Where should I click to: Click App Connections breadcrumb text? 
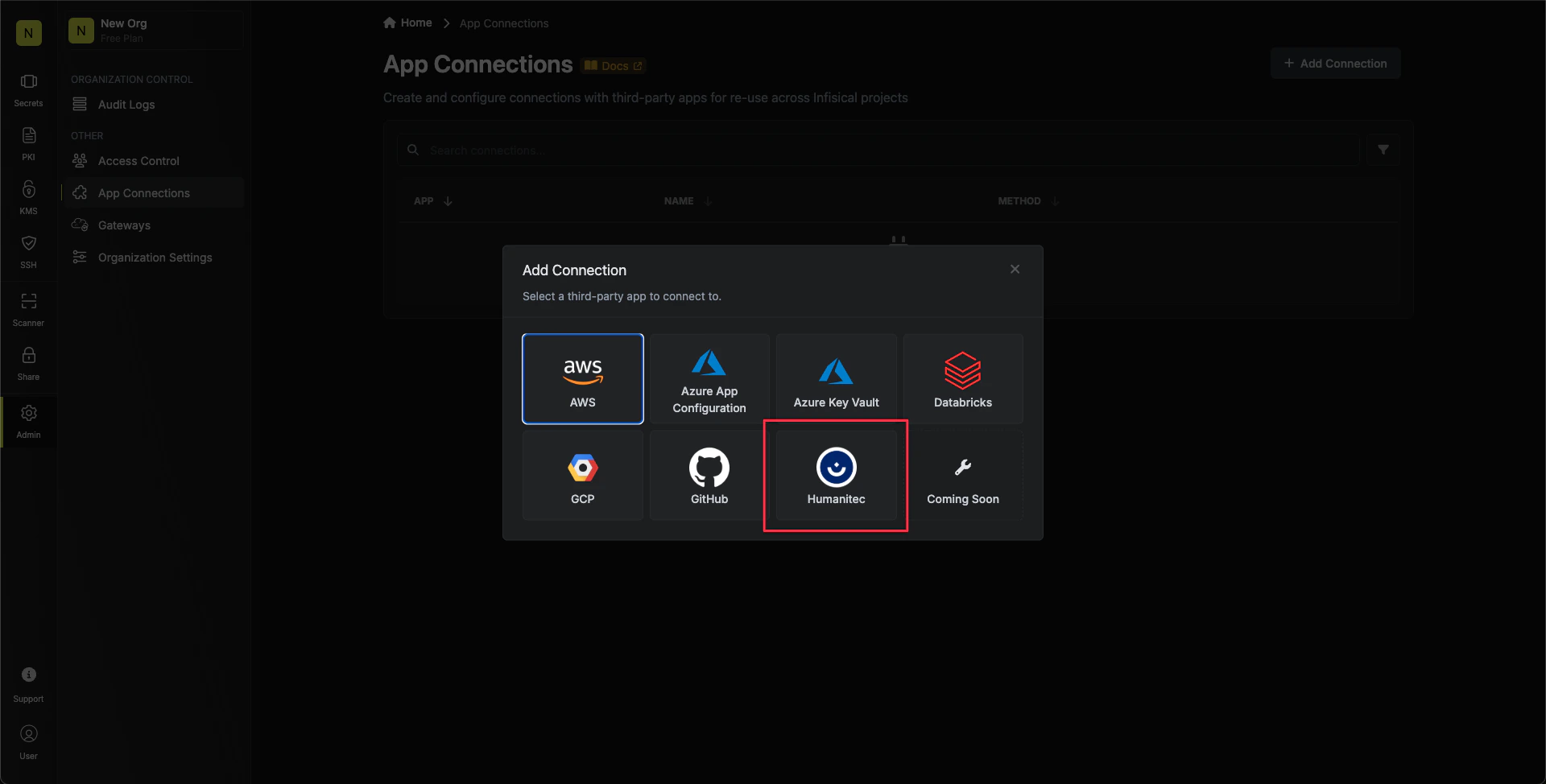tap(504, 23)
